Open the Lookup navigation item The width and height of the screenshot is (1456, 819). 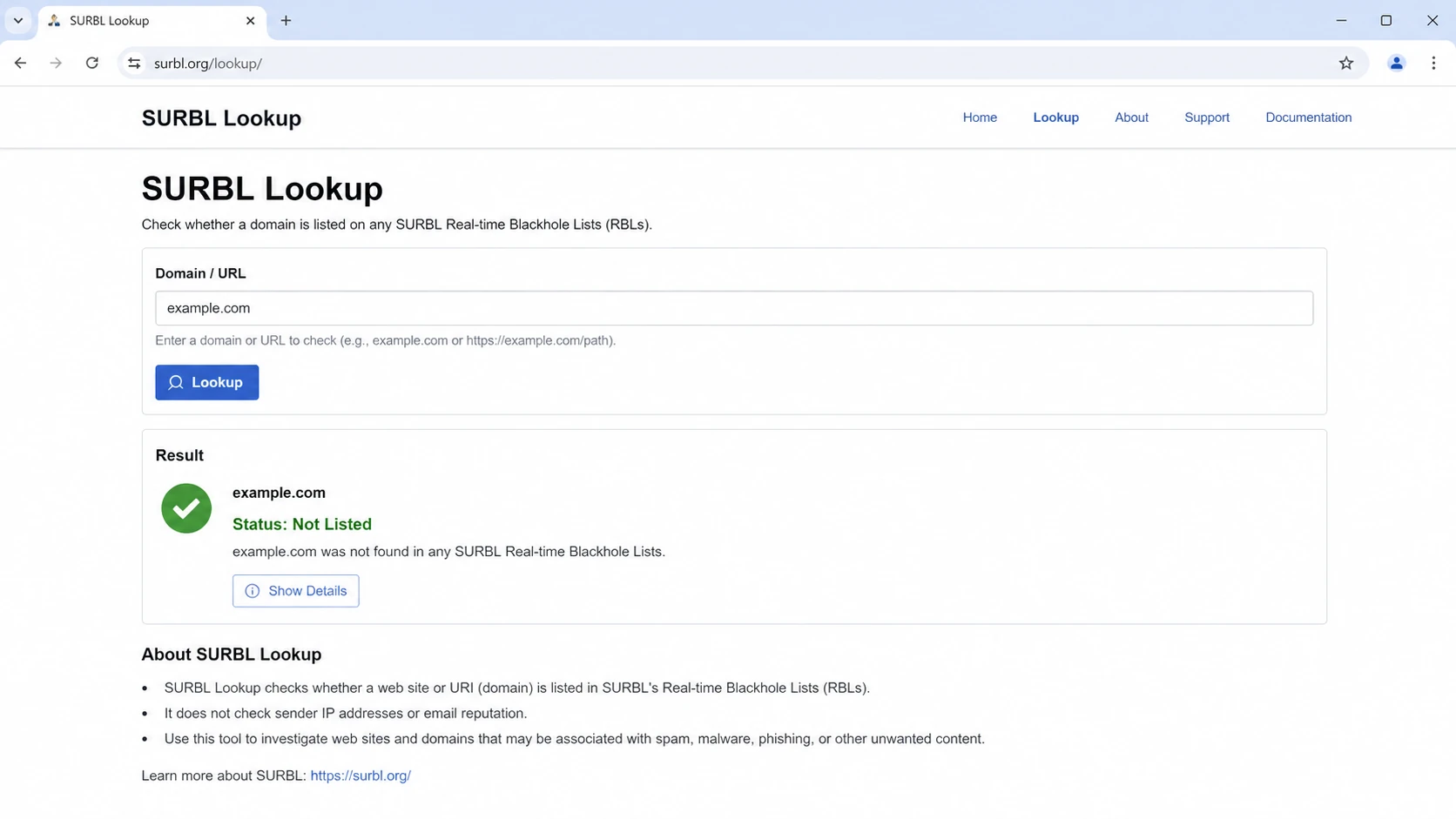pos(1055,117)
